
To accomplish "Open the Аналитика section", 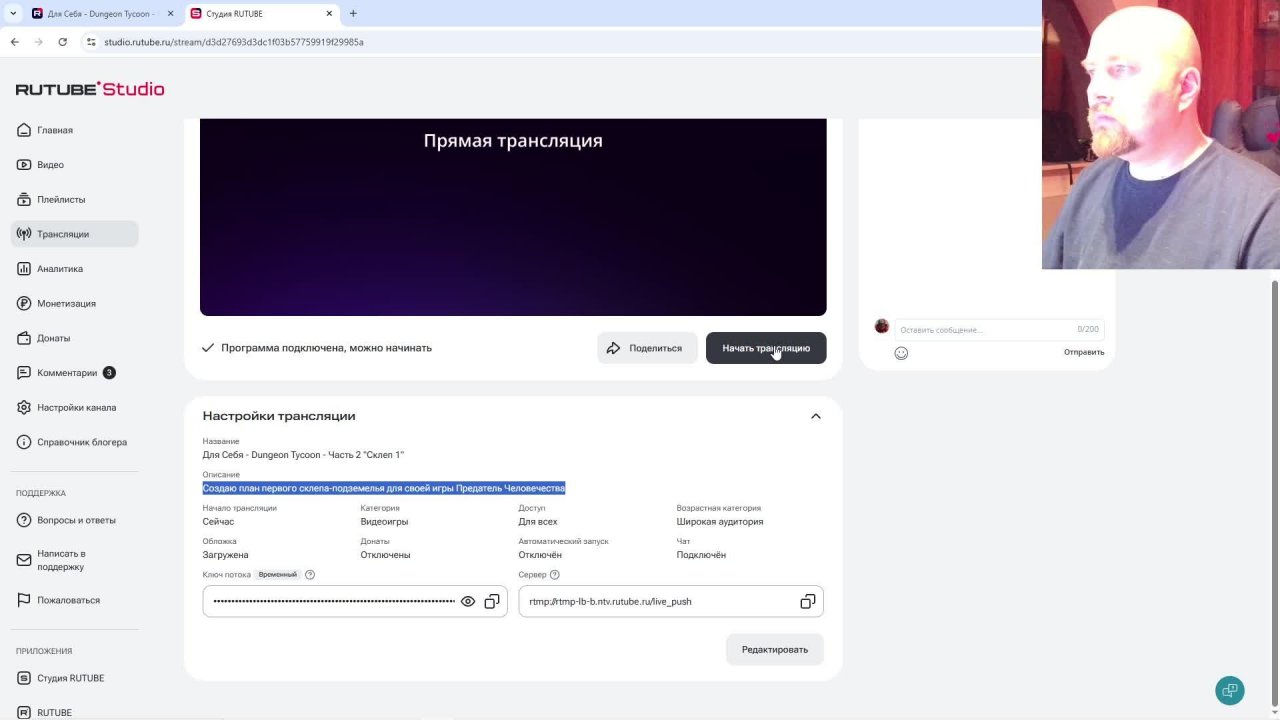I will [x=75, y=269].
